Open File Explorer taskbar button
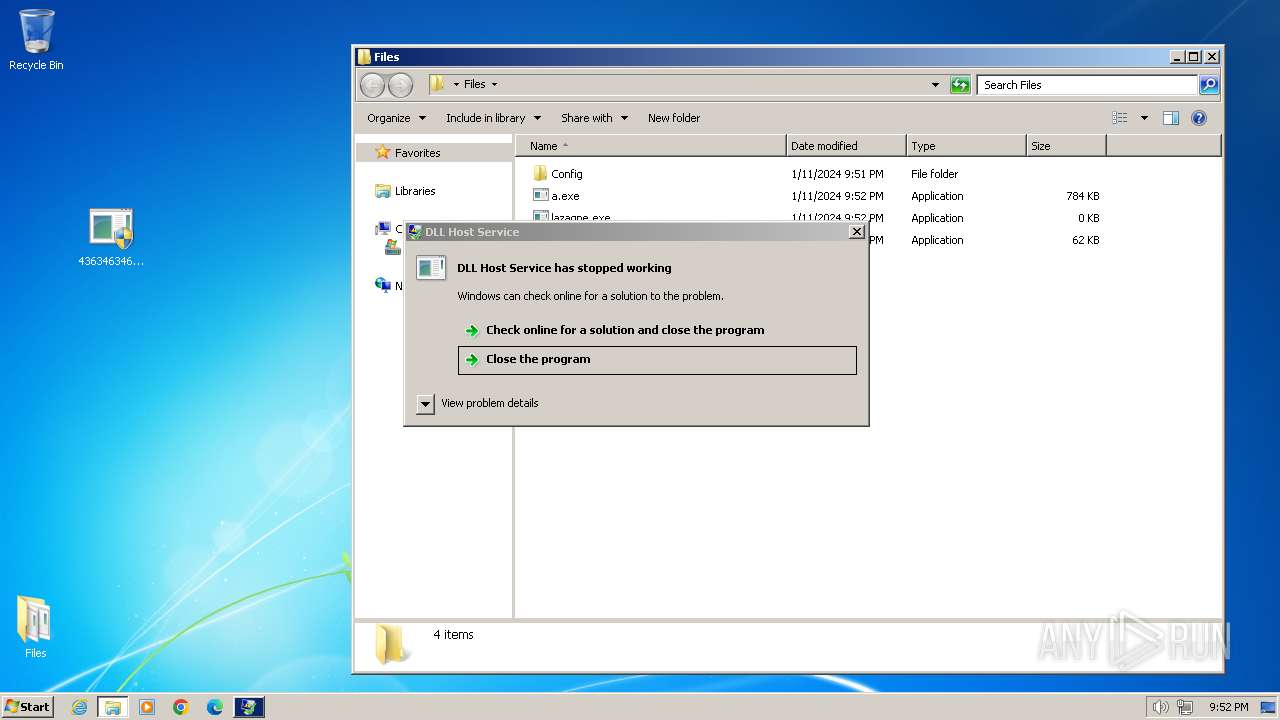This screenshot has width=1280, height=720. click(113, 707)
